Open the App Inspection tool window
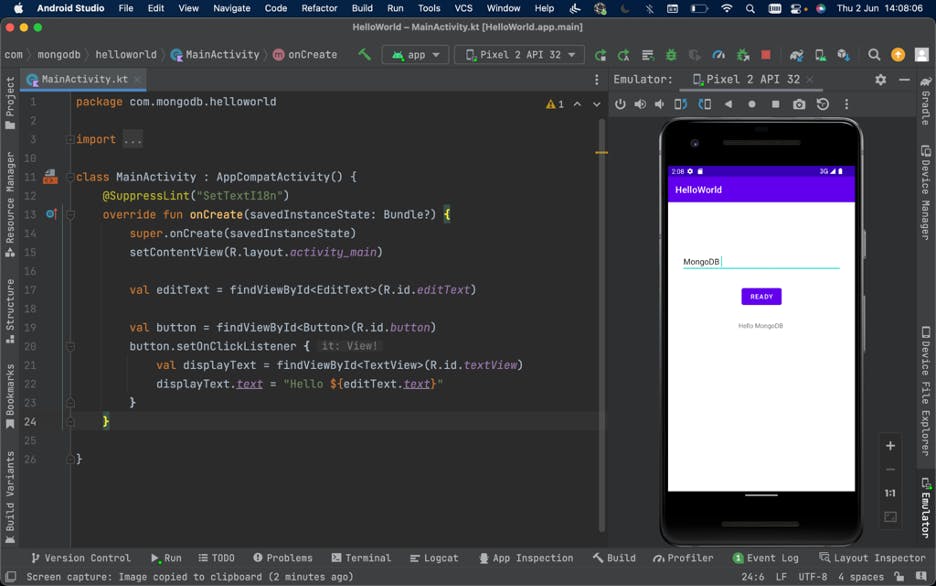Screen dimensions: 936x586 pos(526,558)
